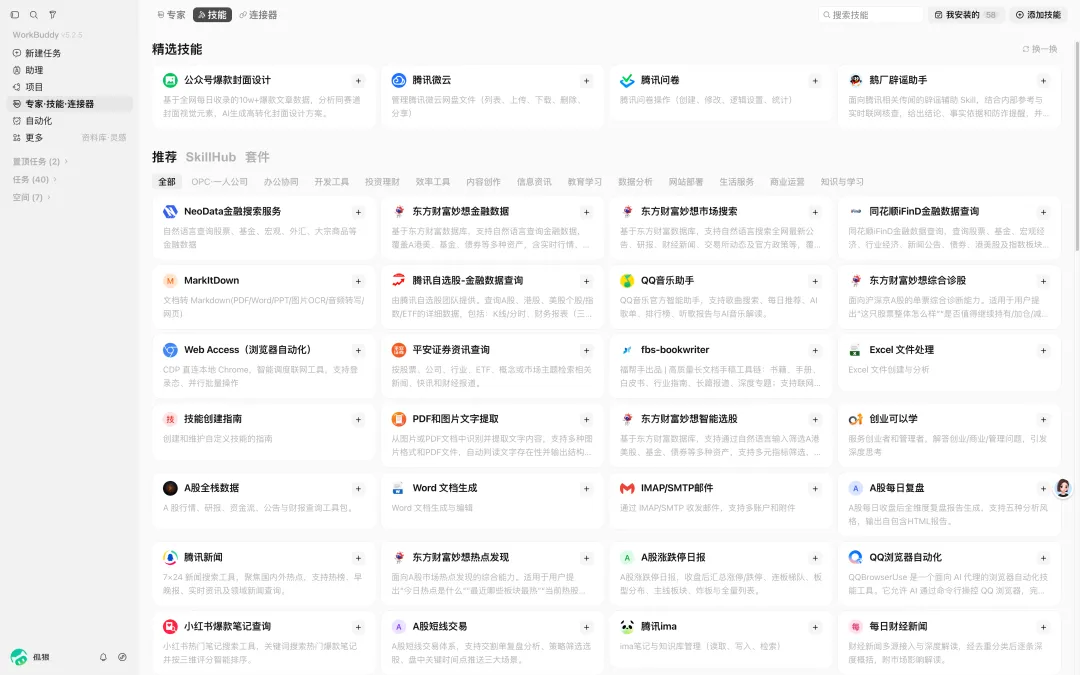Add IMAP/SMTP邮件 skill
The image size is (1080, 675).
815,488
